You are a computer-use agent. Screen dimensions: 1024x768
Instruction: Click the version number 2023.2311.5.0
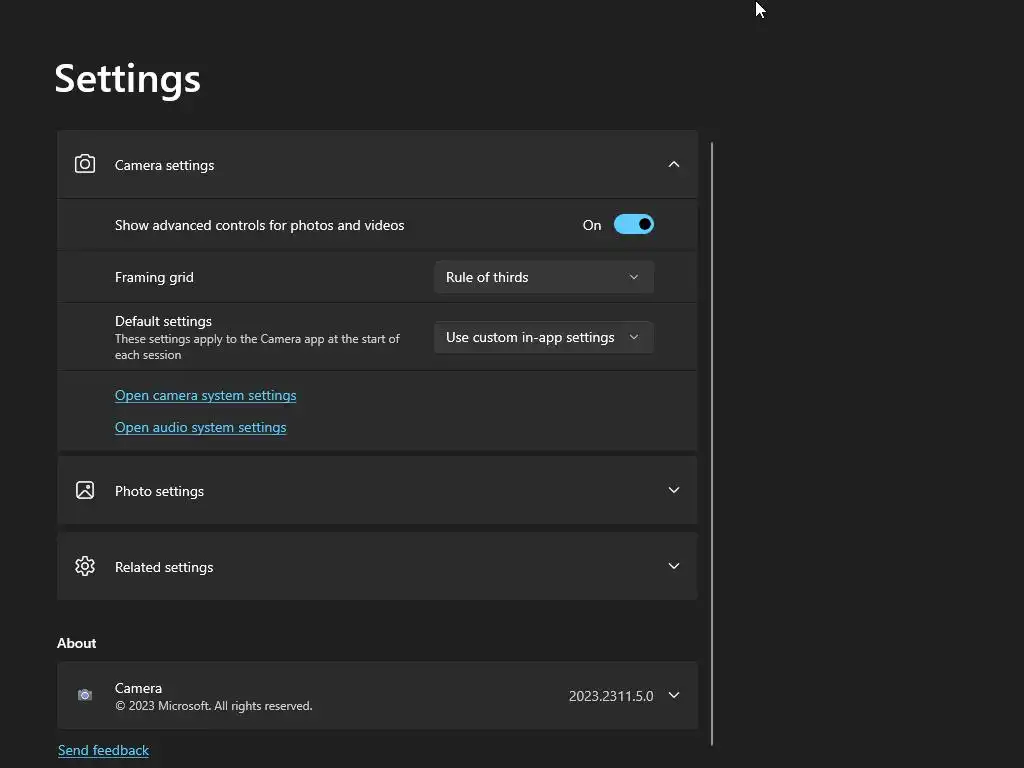click(610, 696)
